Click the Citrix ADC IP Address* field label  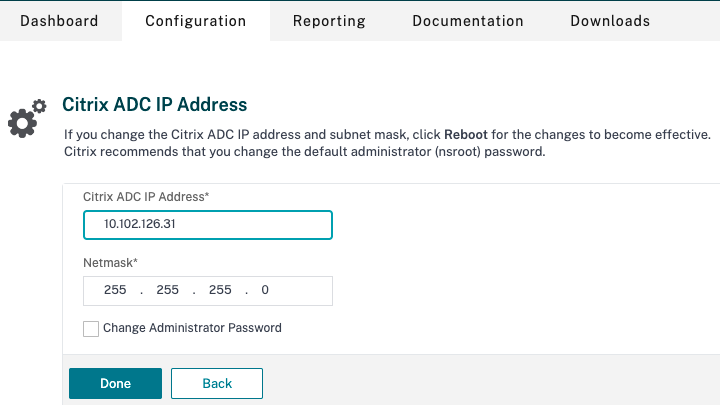pos(152,197)
